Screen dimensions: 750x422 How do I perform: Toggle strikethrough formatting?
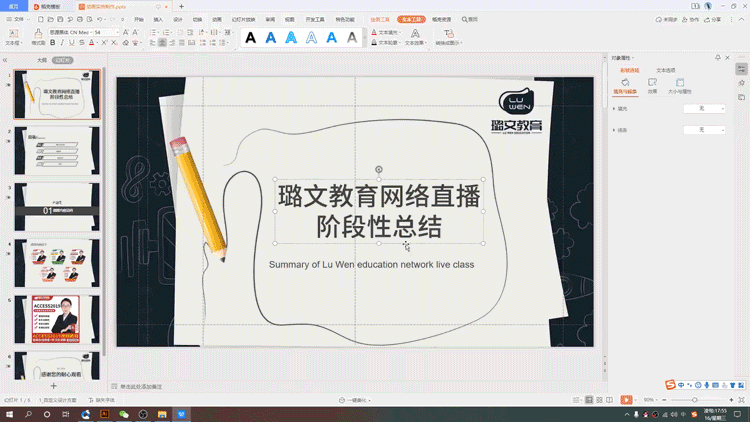(82, 43)
